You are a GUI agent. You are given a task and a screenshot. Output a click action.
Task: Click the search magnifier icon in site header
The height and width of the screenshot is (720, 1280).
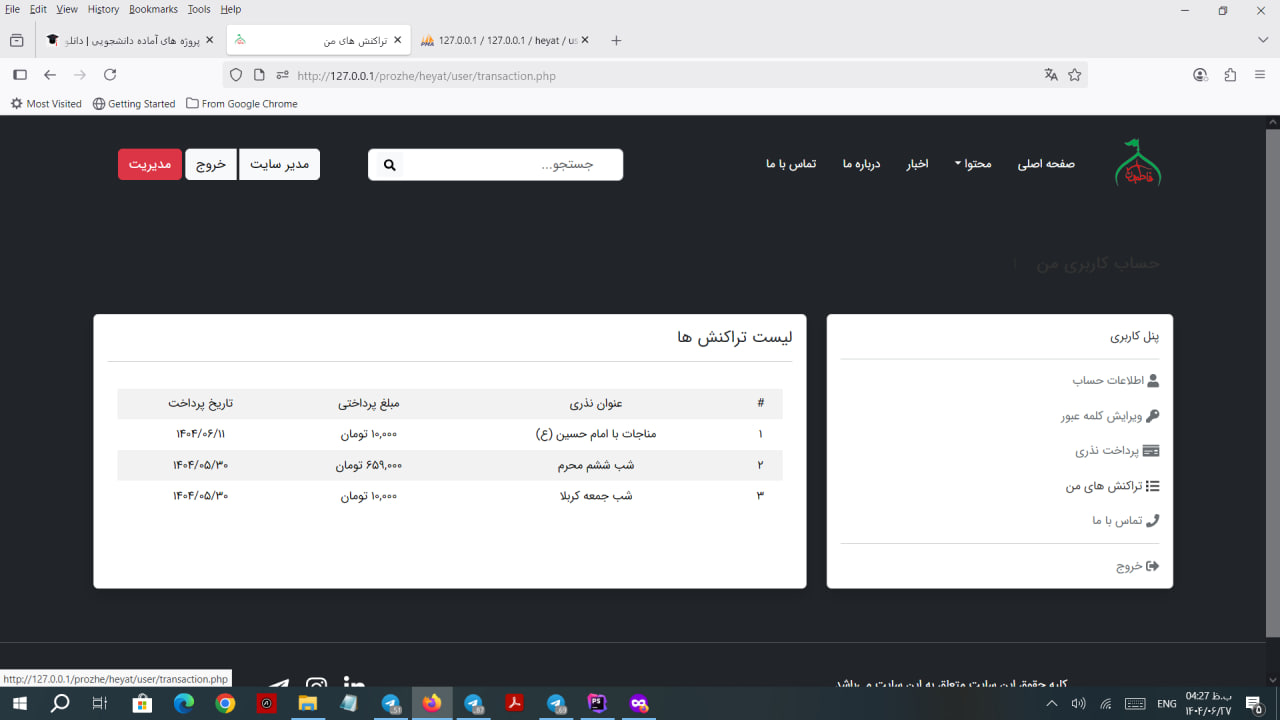coord(390,165)
